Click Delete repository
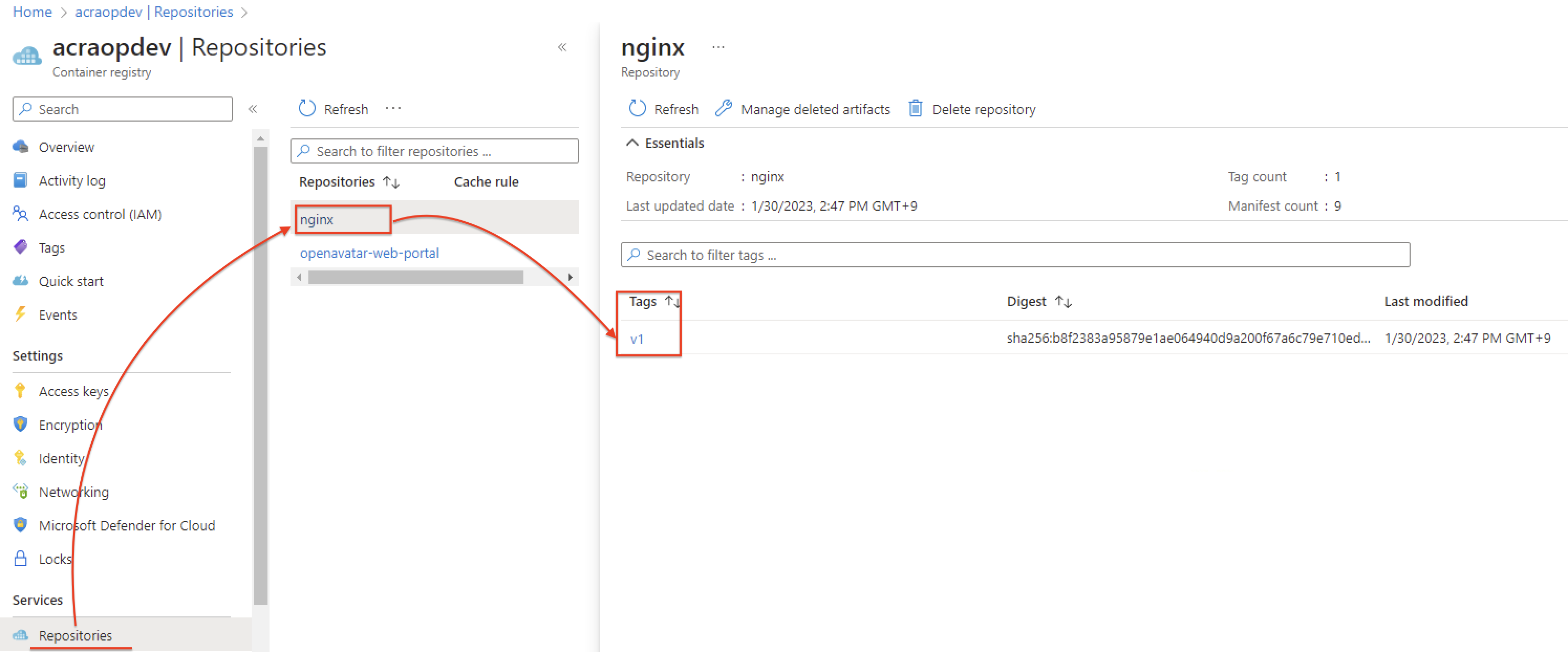The height and width of the screenshot is (652, 1568). click(984, 109)
